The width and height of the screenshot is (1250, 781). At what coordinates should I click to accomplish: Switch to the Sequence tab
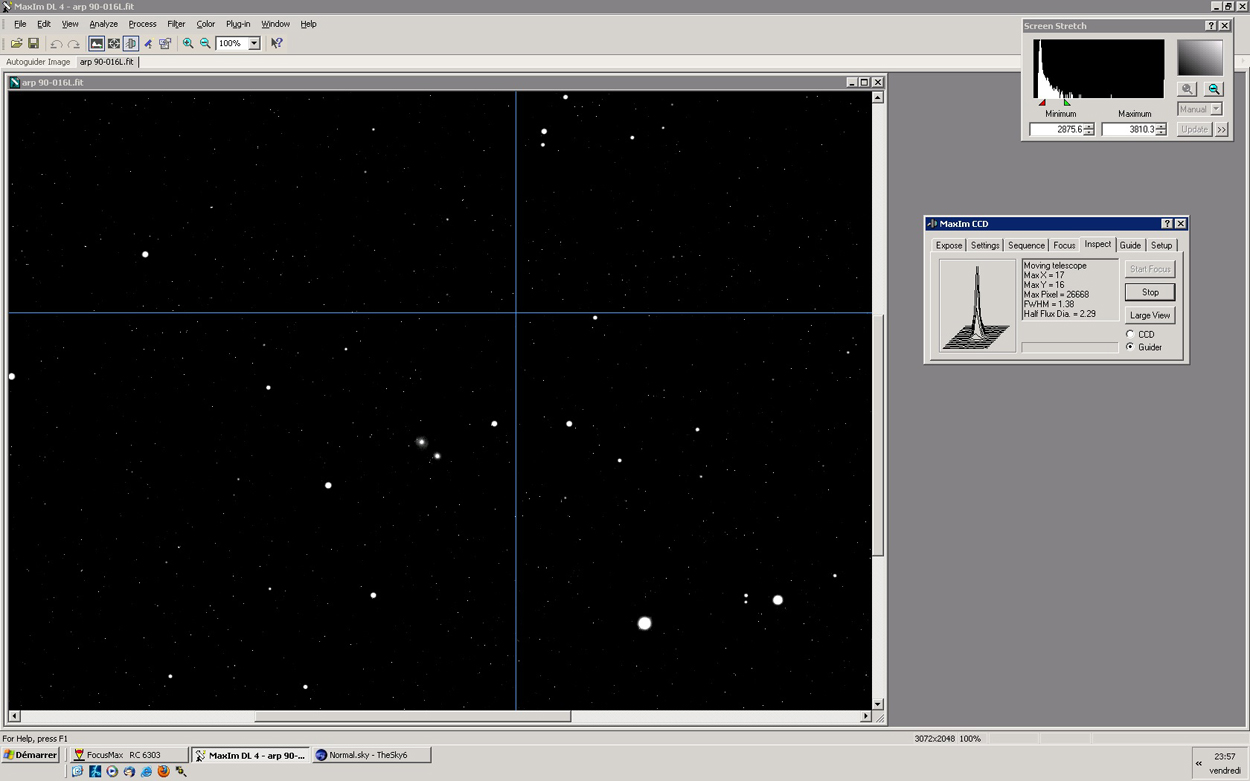(x=1026, y=245)
